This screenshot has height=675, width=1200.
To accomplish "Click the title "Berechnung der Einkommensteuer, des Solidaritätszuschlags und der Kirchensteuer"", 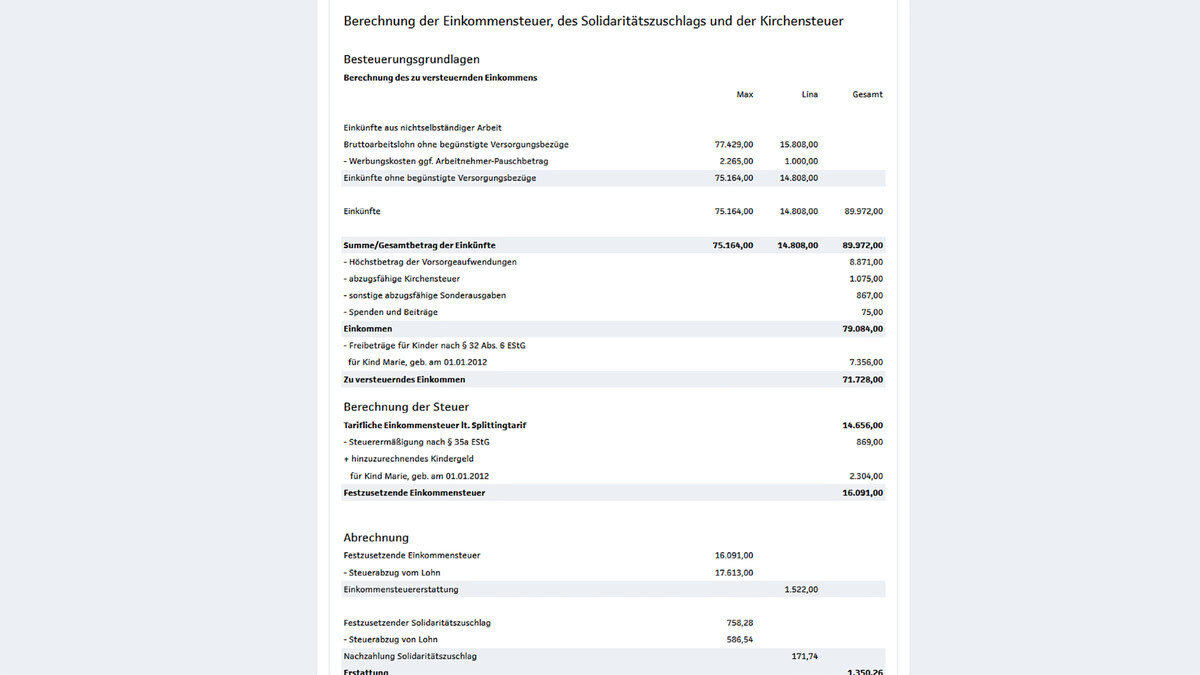I will click(593, 21).
